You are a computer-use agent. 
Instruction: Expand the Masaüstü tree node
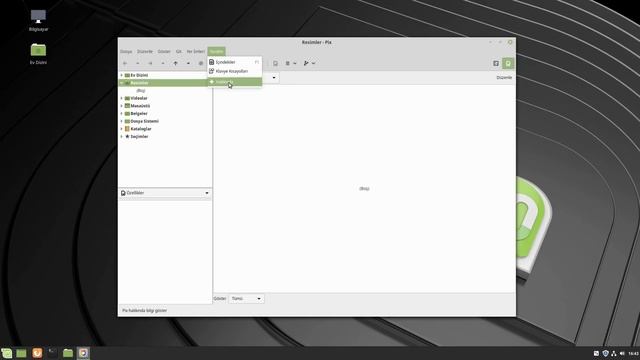[121, 106]
